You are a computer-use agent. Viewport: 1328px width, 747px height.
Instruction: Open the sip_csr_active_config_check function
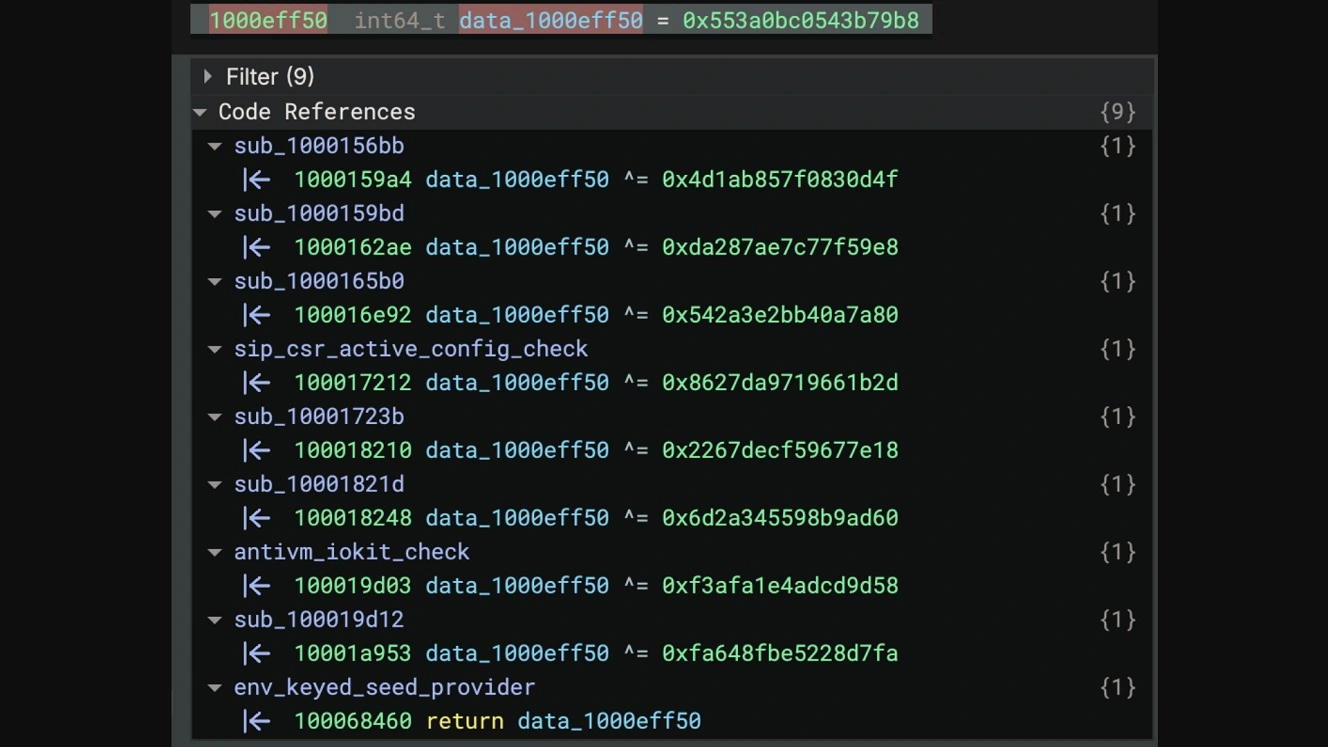click(411, 349)
